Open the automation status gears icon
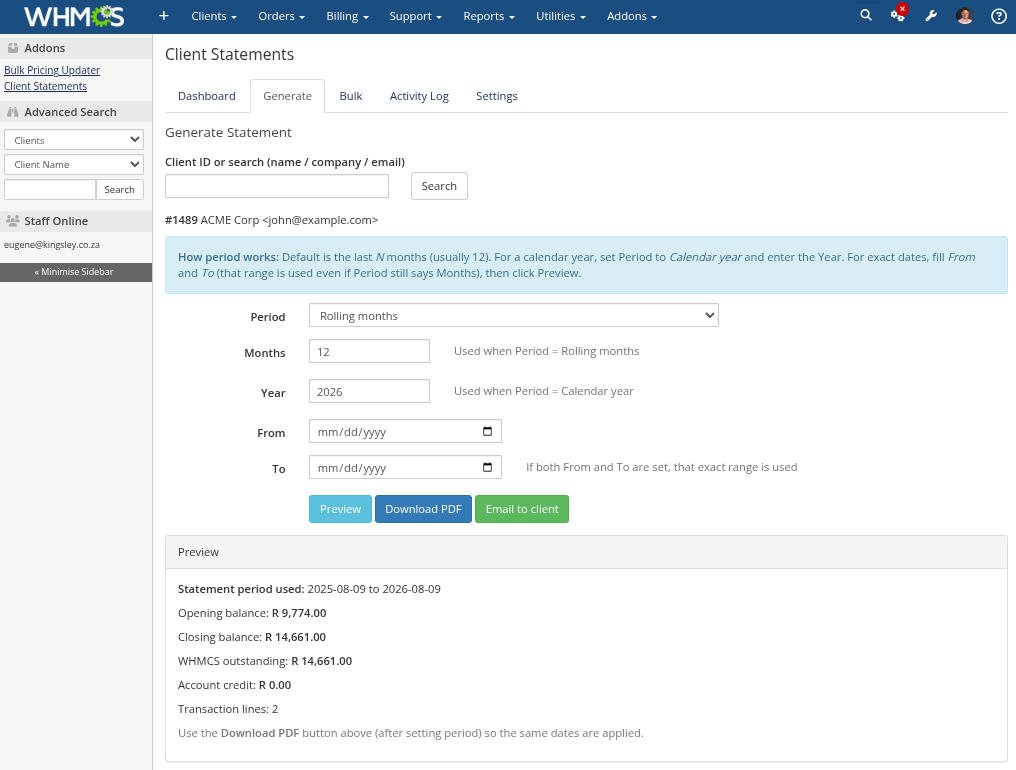 [898, 14]
